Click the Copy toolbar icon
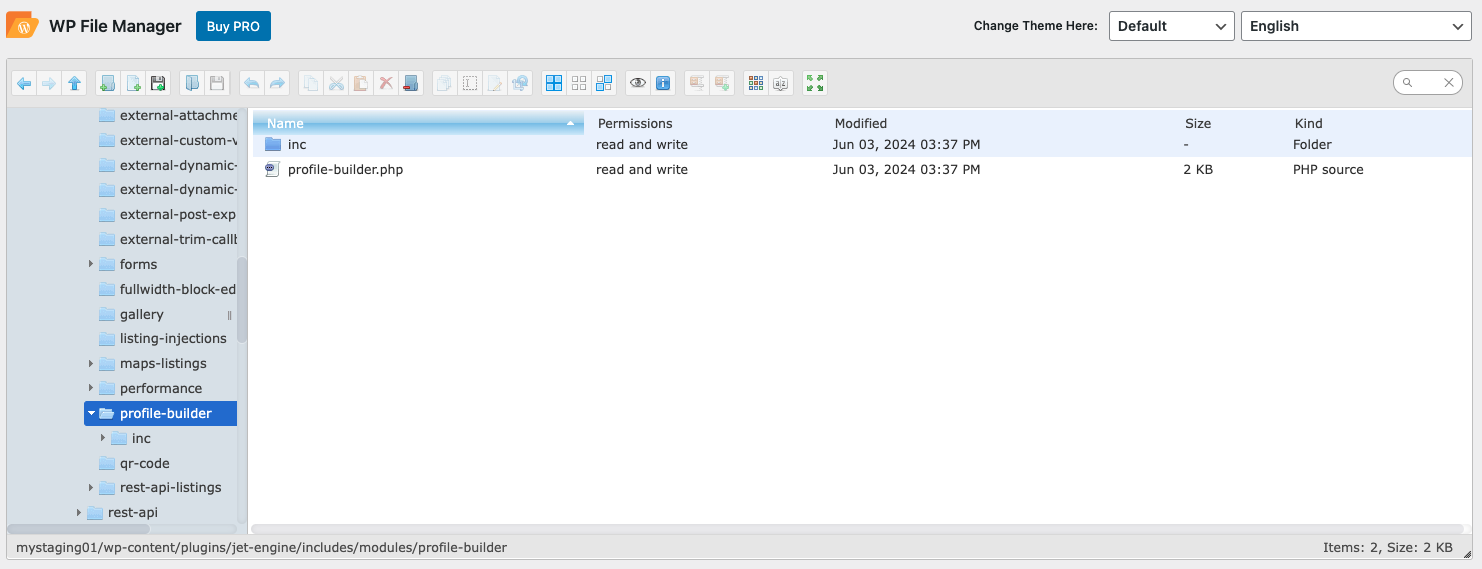 311,84
